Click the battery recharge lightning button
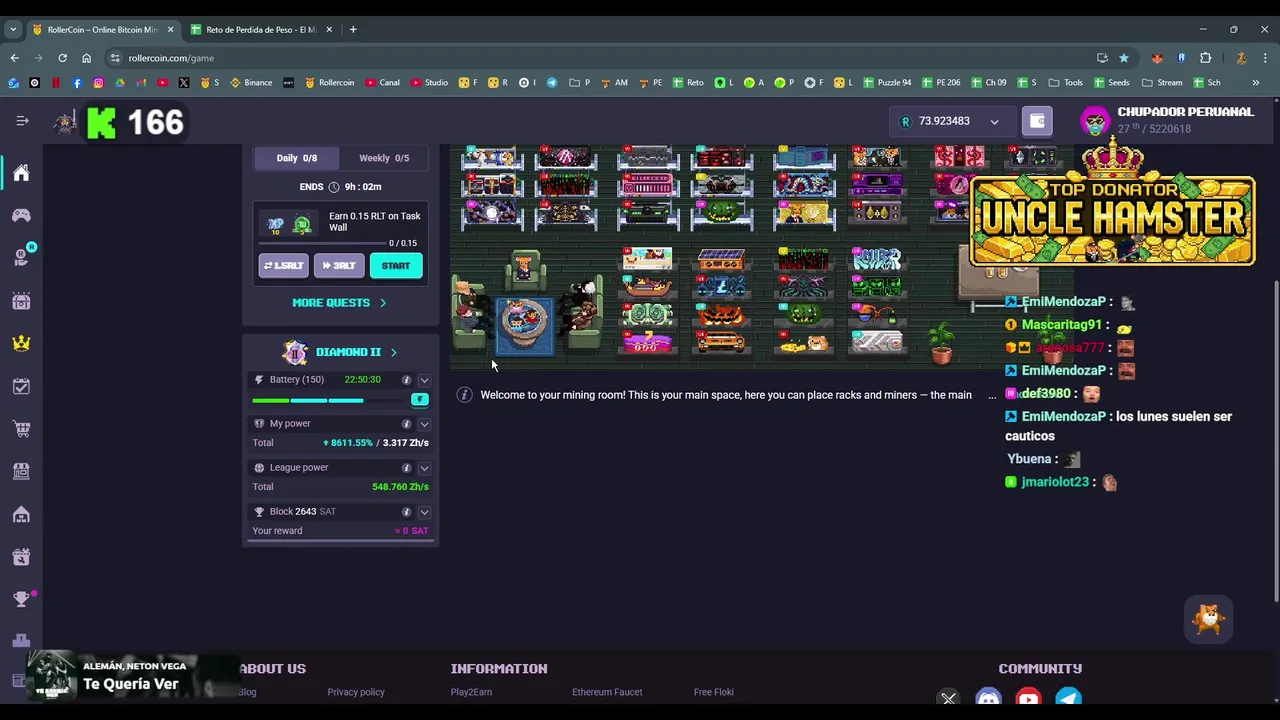The image size is (1280, 720). tap(420, 400)
